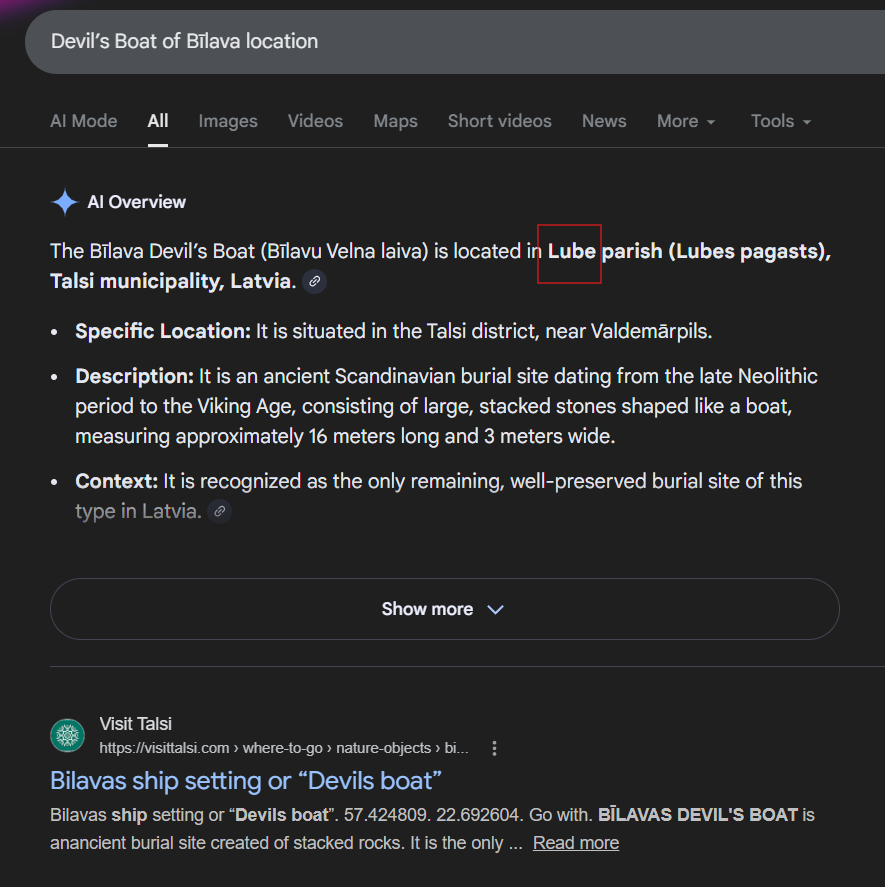Click the visittalsi.com URL breadcrumb

284,748
